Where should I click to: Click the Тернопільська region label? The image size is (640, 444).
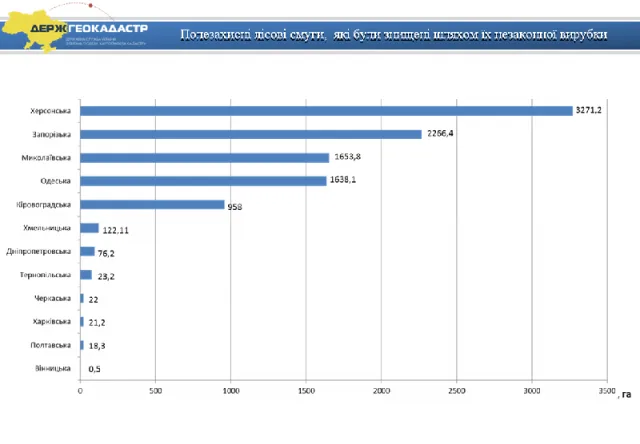pos(45,275)
